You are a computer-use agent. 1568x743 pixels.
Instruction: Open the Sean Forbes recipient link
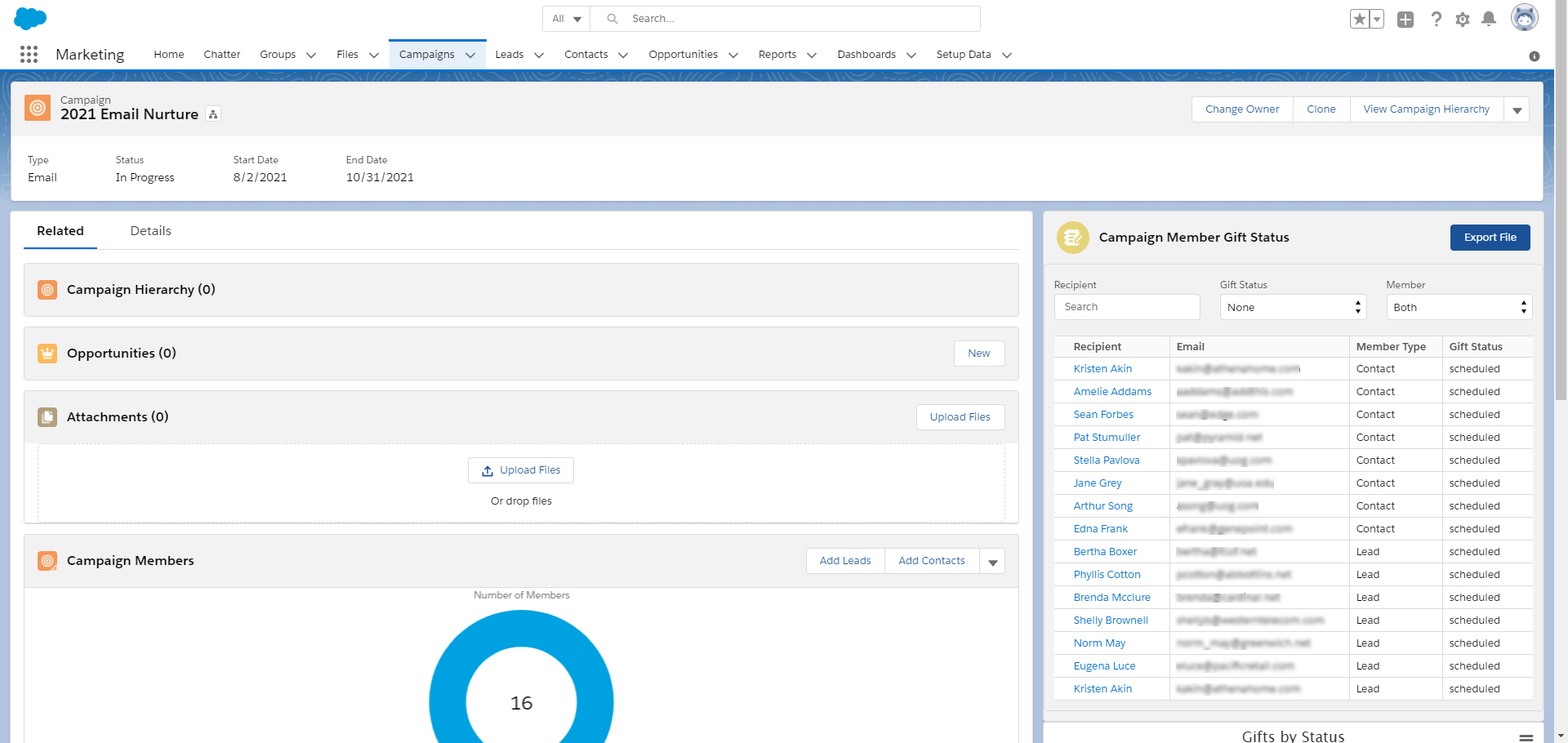point(1103,415)
